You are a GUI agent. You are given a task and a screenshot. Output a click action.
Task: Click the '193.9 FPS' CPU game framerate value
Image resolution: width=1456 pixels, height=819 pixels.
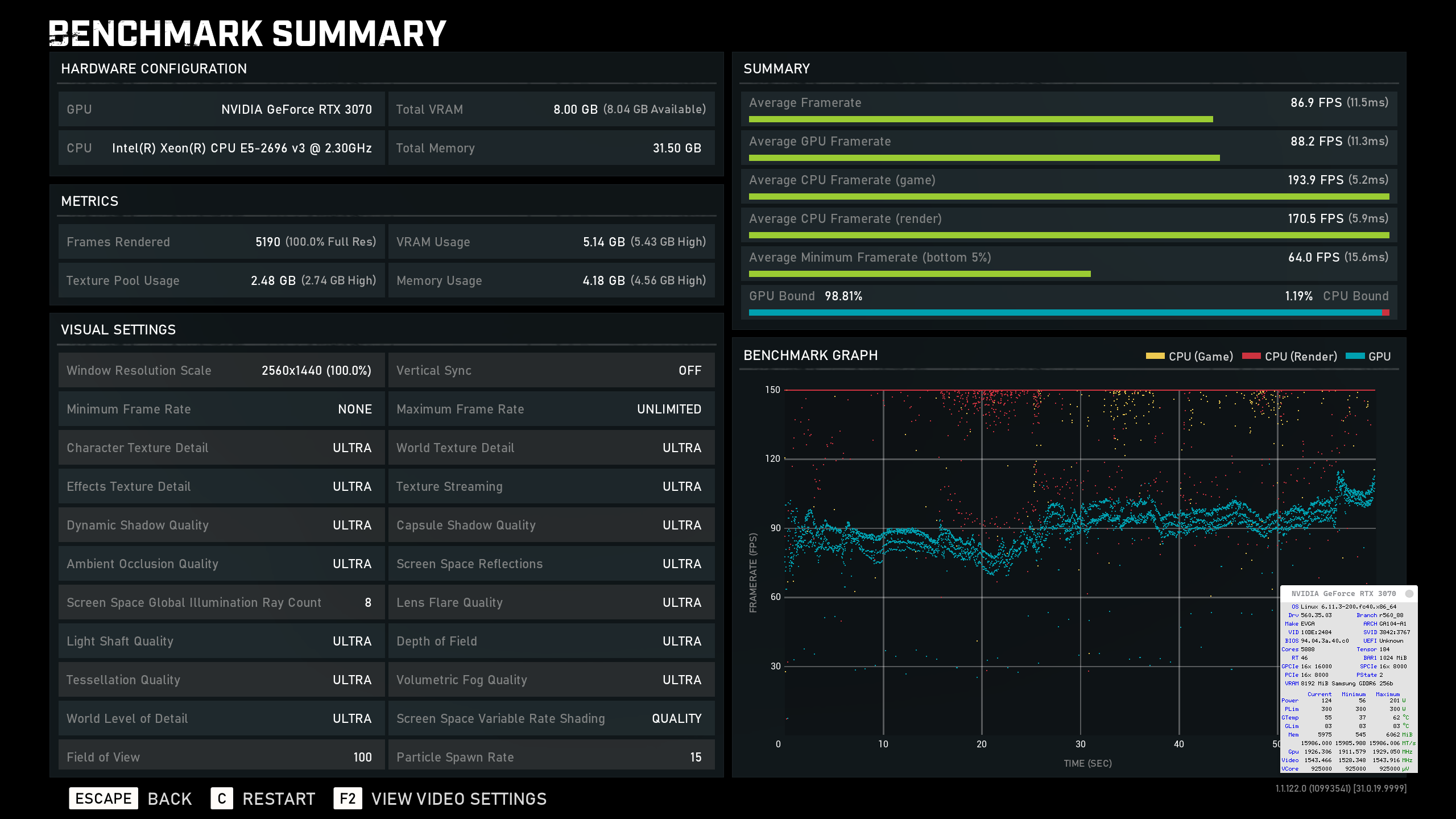click(x=1316, y=180)
